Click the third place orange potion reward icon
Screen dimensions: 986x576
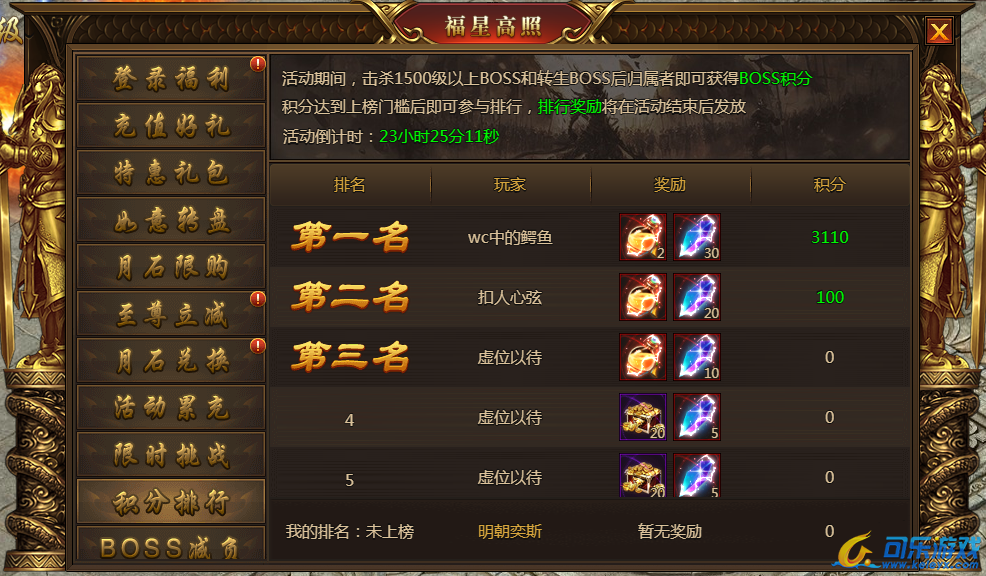(643, 357)
